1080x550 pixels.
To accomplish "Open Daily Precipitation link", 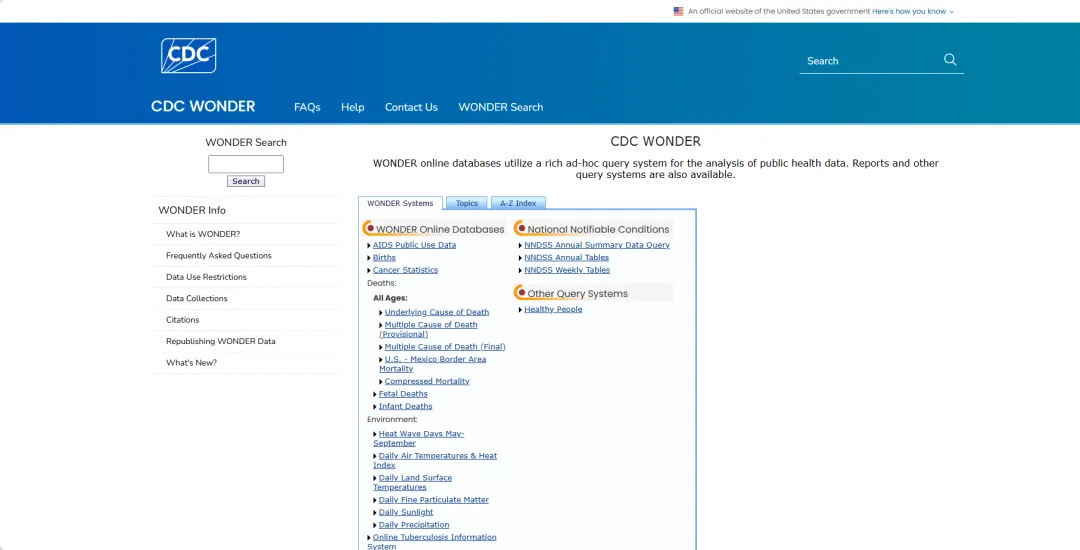I will (414, 525).
